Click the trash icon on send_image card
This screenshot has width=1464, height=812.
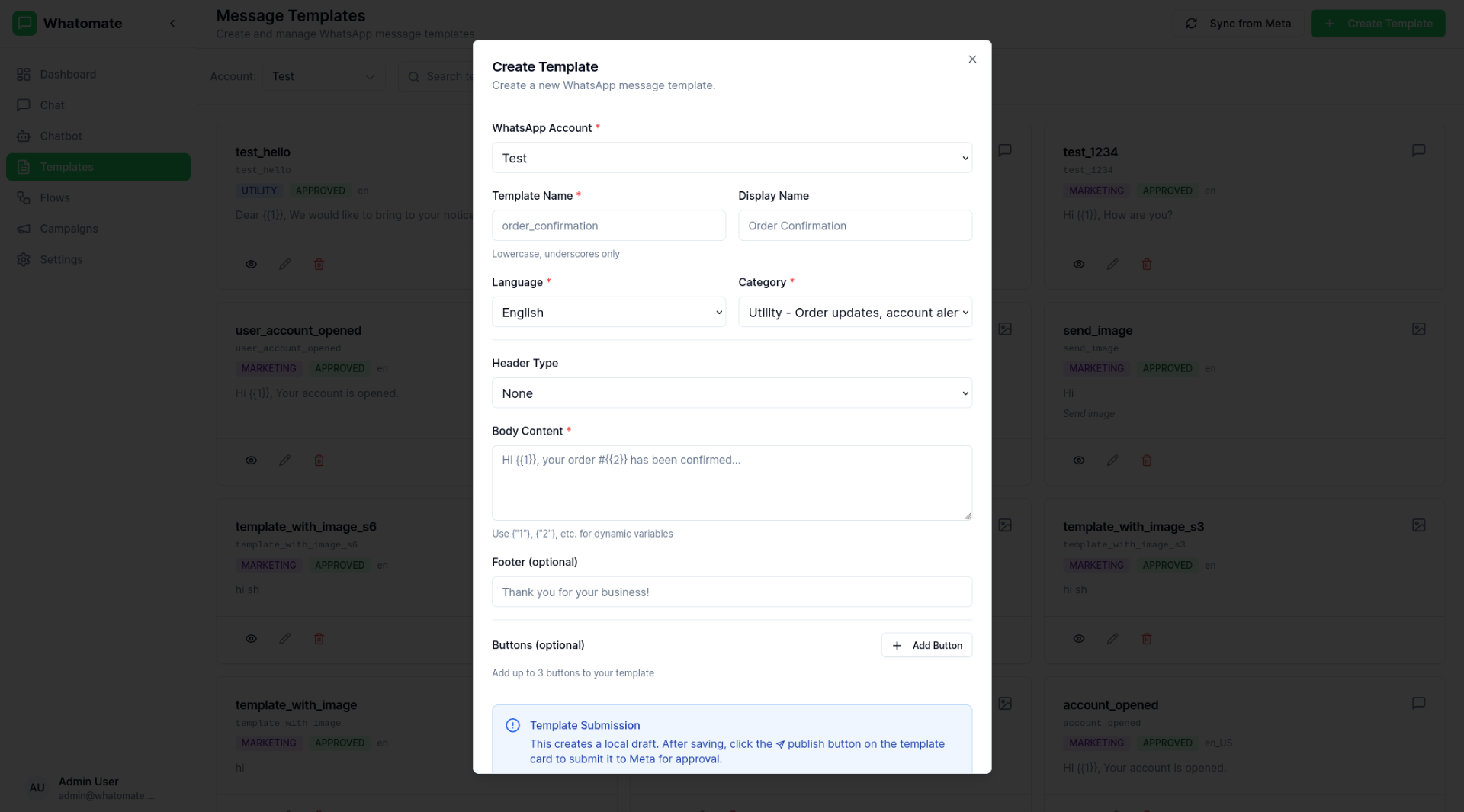coord(1147,461)
